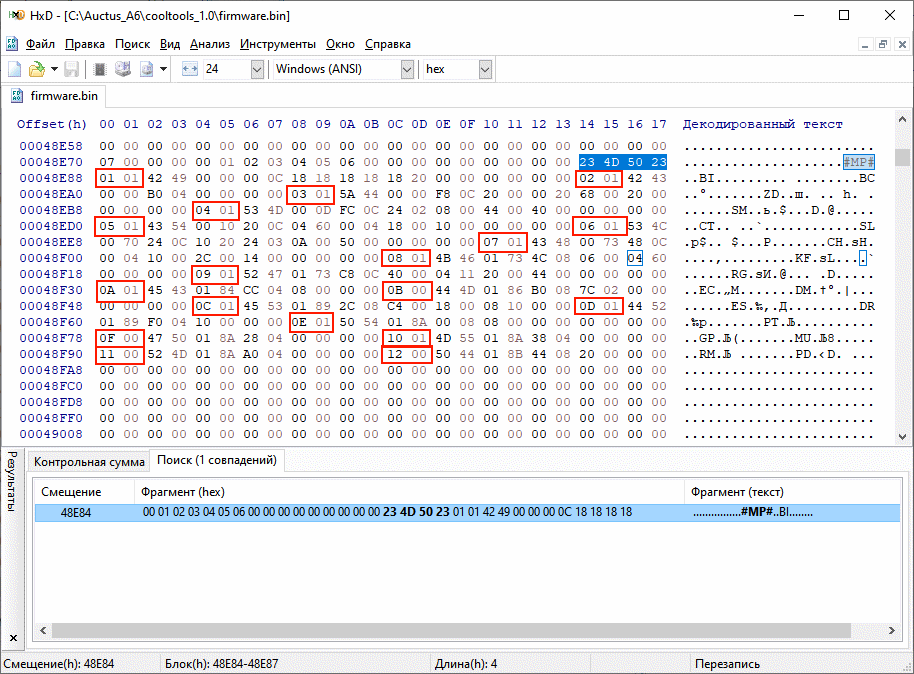The height and width of the screenshot is (674, 914).
Task: Open the Поиск menu
Action: click(x=132, y=44)
